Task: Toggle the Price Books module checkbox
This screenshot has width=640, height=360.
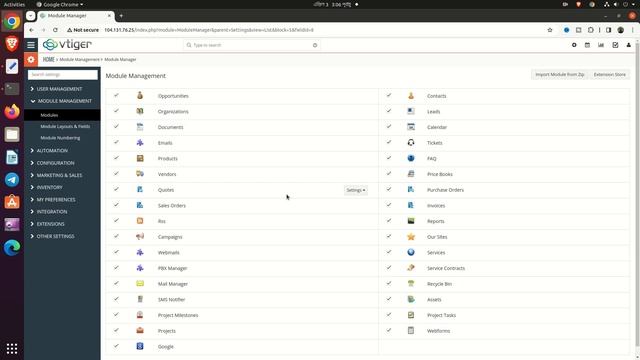Action: click(x=389, y=173)
